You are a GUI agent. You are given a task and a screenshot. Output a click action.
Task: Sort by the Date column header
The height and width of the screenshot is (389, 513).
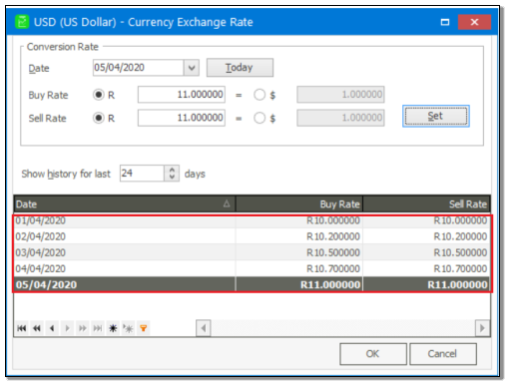(124, 204)
